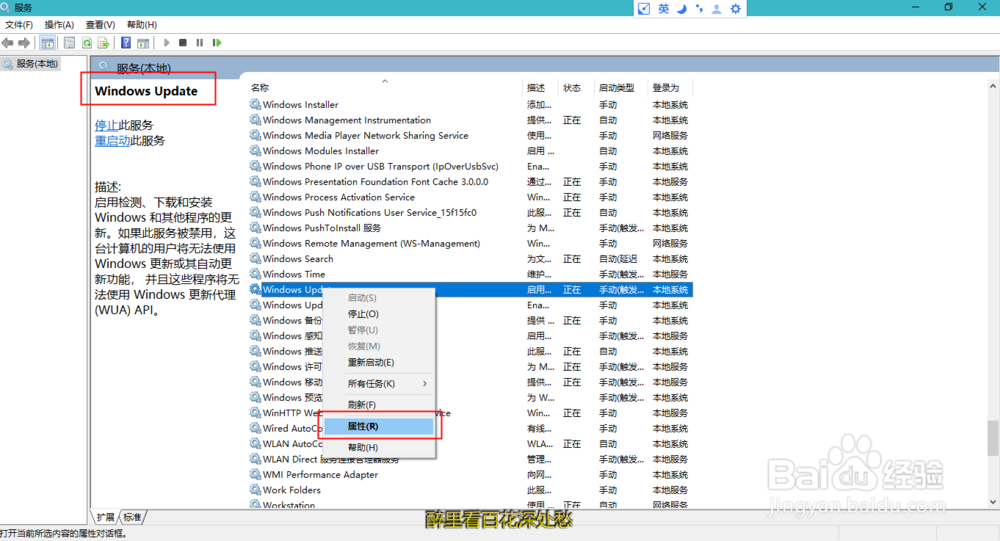Select Windows PushToInstall 服务 row
Image resolution: width=1000 pixels, height=541 pixels.
[471, 228]
